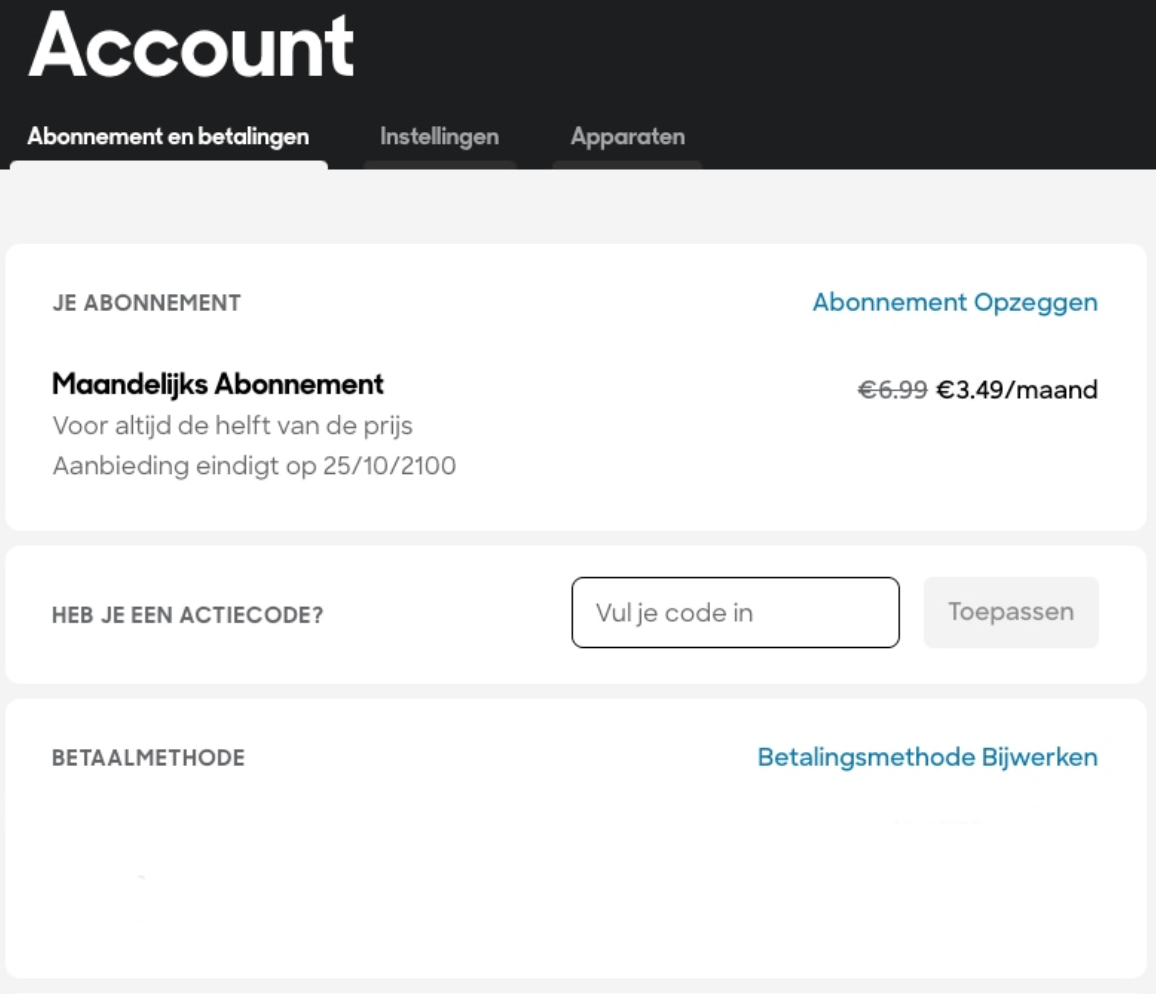Click the JE ABONNEMENT section label
This screenshot has height=994, width=1156.
[146, 303]
